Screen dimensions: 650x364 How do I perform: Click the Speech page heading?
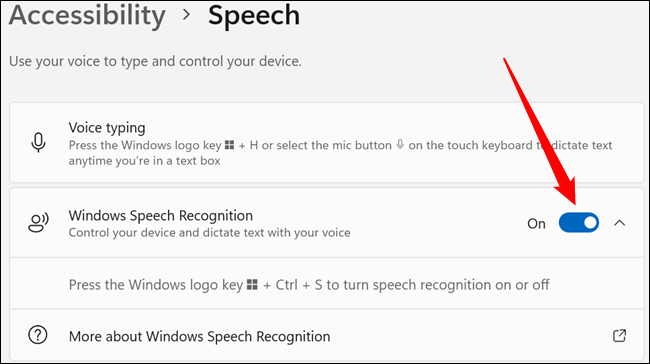tap(254, 15)
